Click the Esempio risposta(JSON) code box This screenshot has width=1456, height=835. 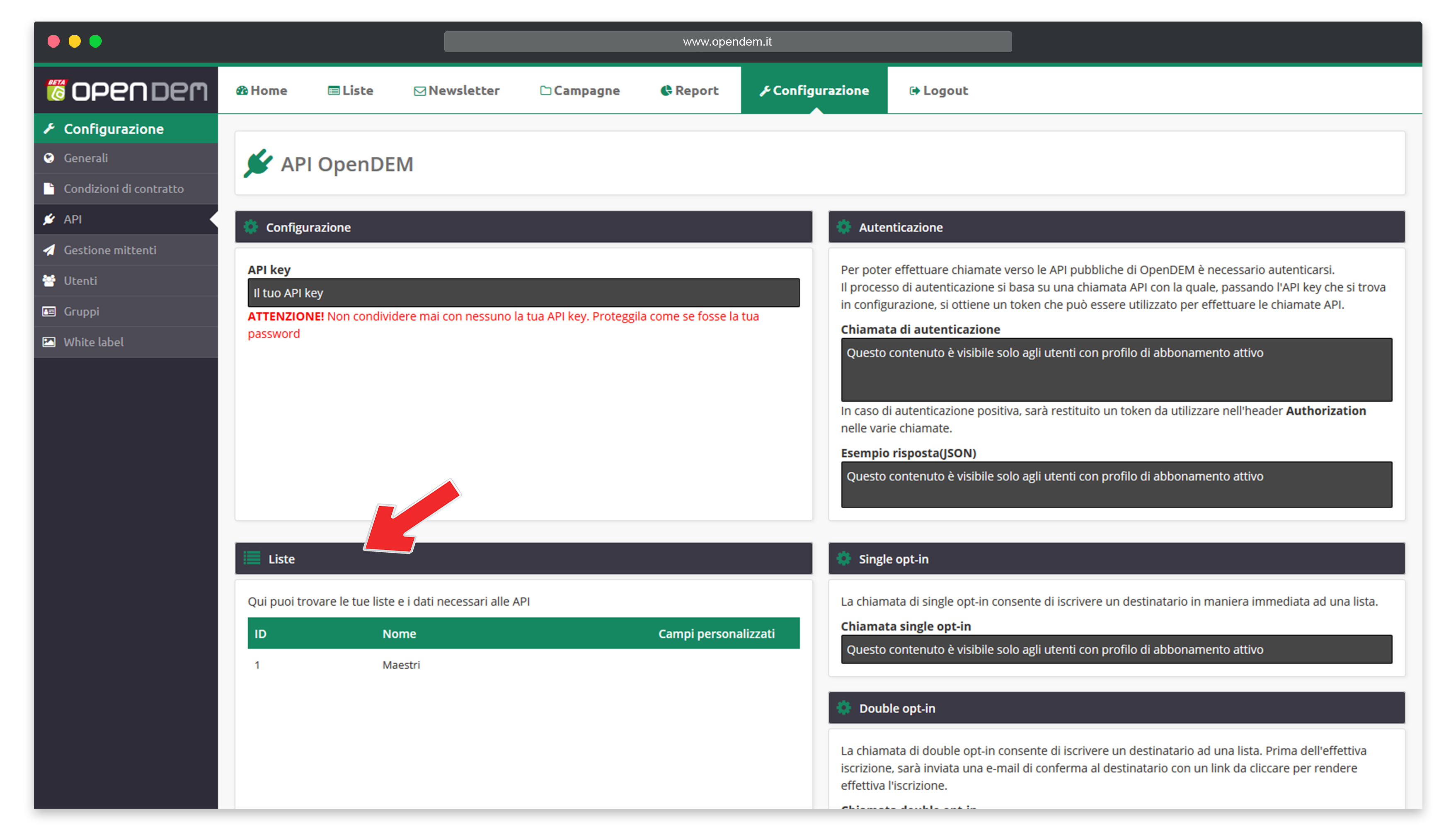click(x=1116, y=485)
